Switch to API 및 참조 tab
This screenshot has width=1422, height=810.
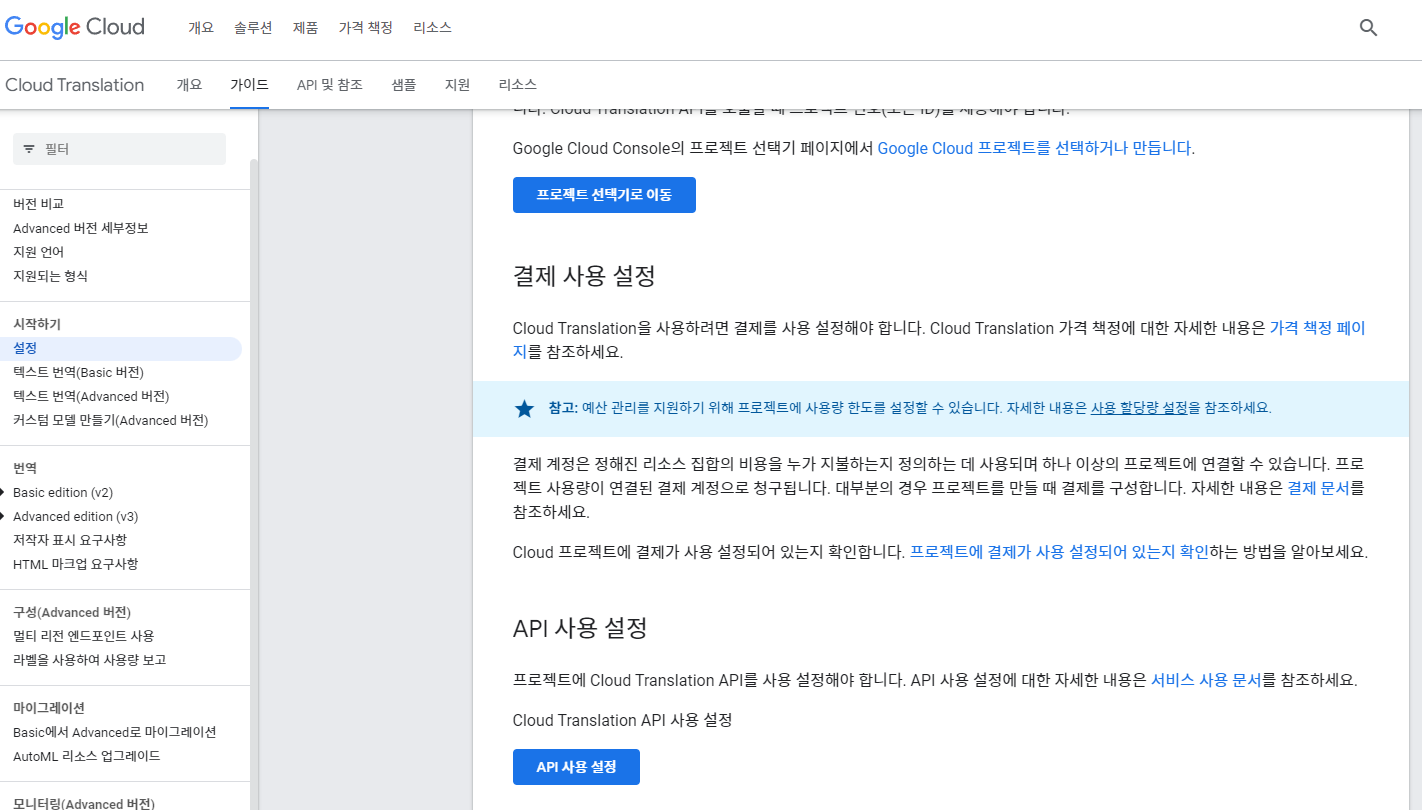click(330, 85)
